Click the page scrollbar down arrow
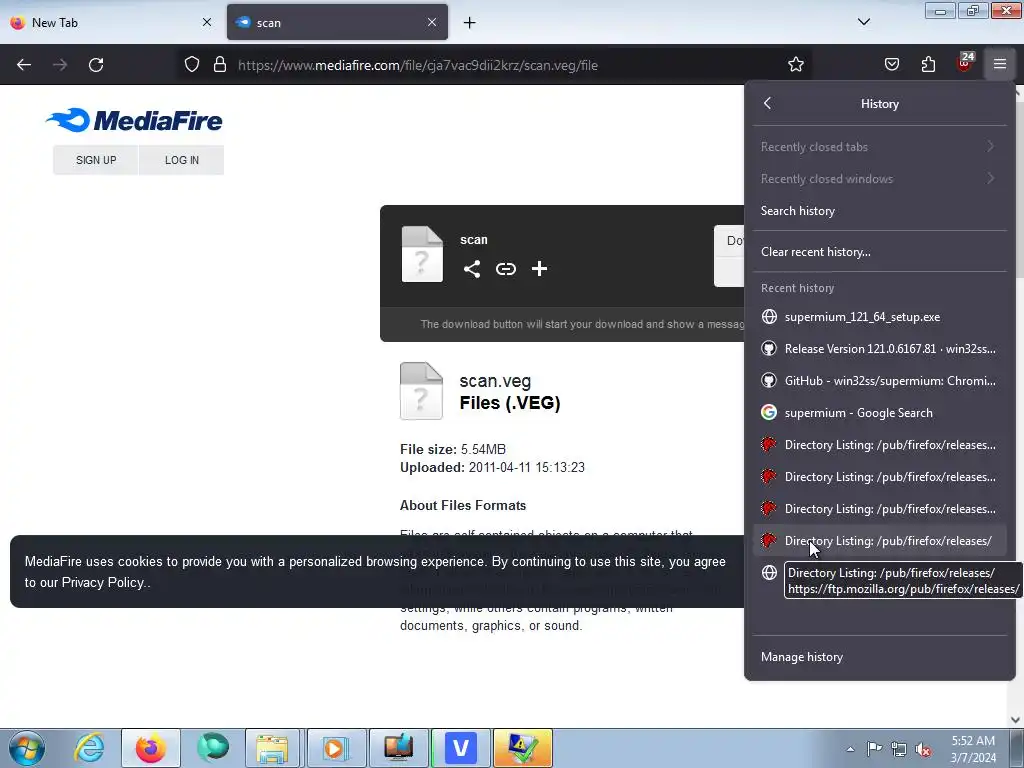This screenshot has width=1024, height=768. (1016, 720)
